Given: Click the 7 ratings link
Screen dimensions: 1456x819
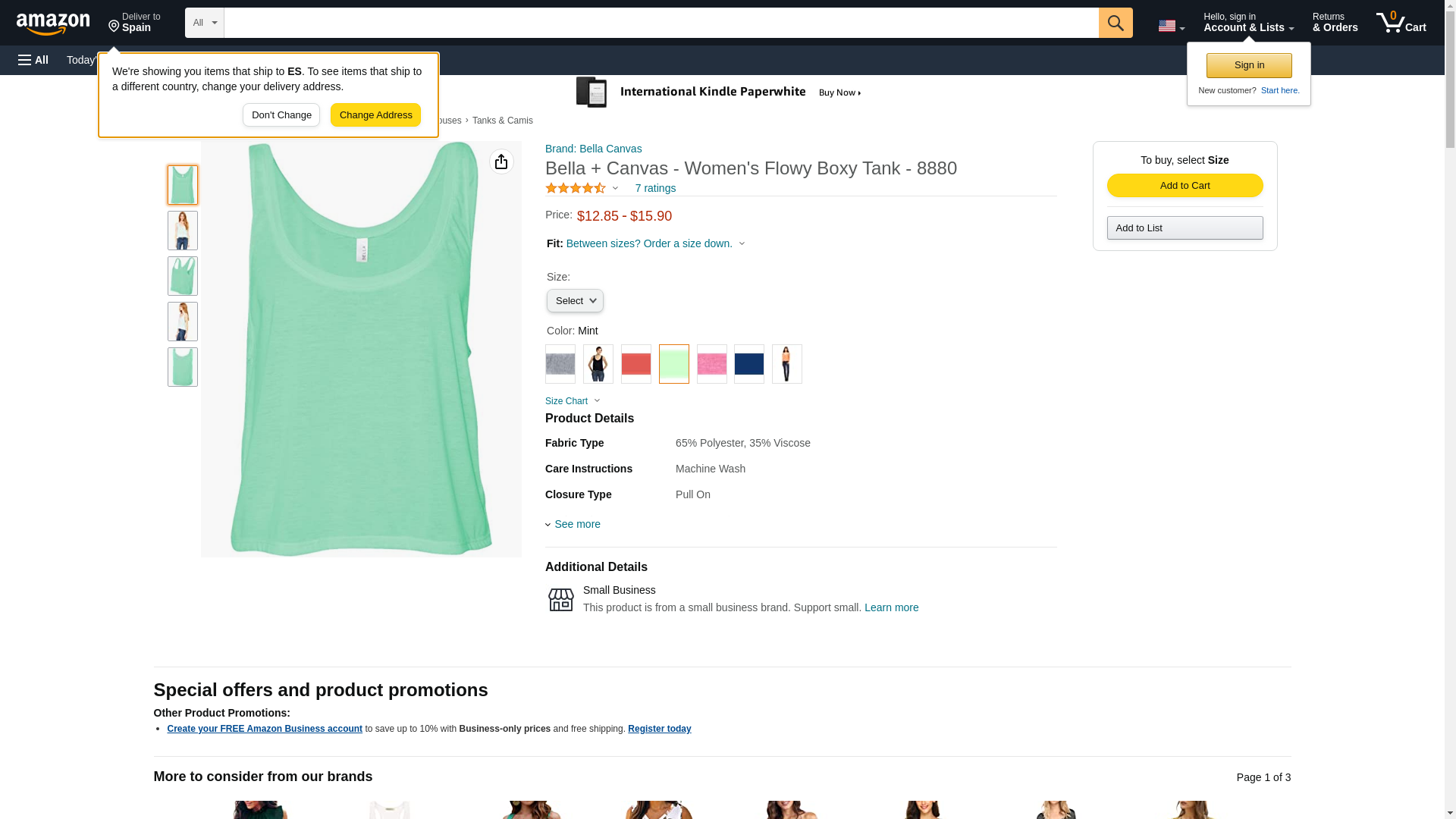Looking at the screenshot, I should (655, 188).
